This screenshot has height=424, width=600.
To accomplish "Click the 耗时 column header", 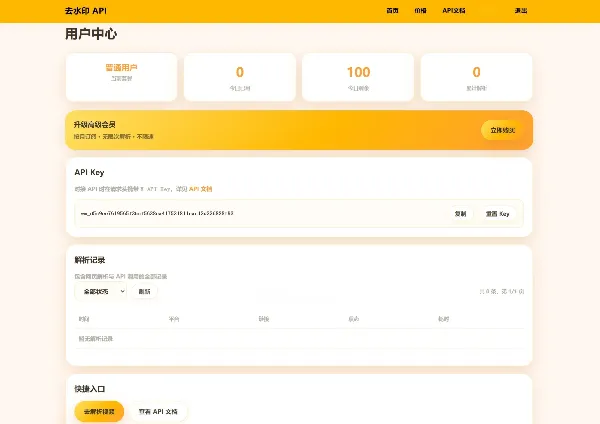I will click(x=443, y=319).
